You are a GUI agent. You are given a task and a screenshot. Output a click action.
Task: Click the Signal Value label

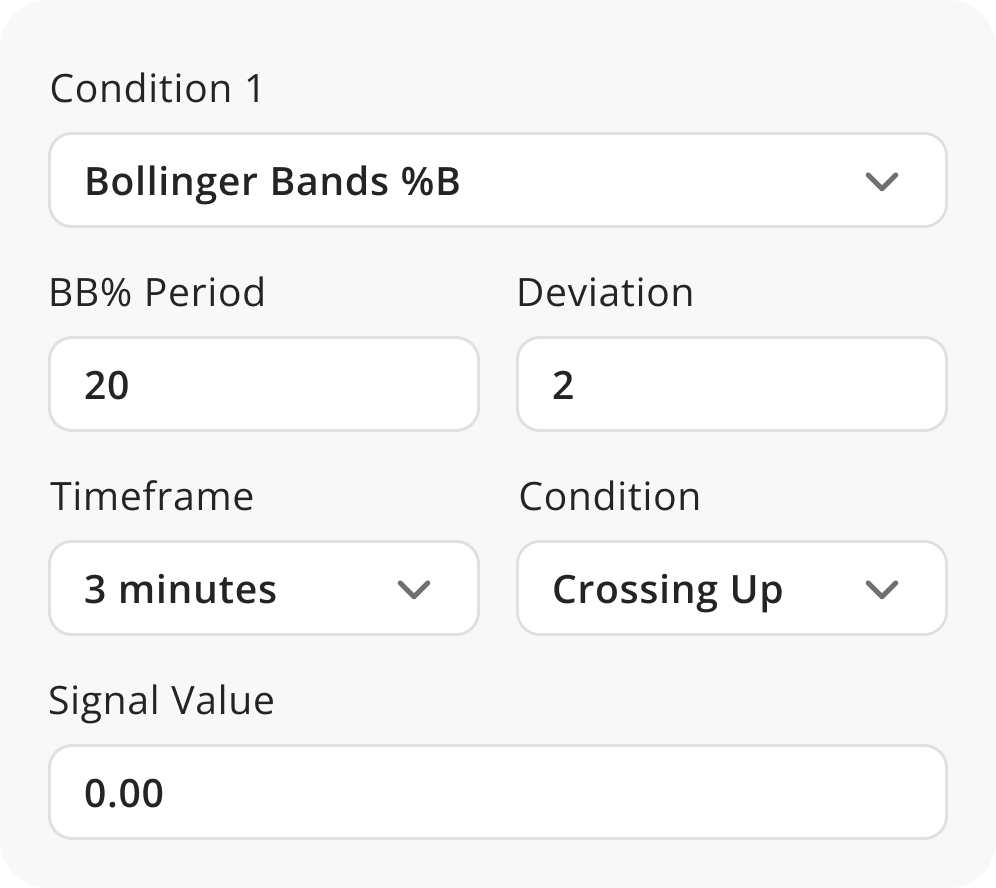[x=162, y=701]
